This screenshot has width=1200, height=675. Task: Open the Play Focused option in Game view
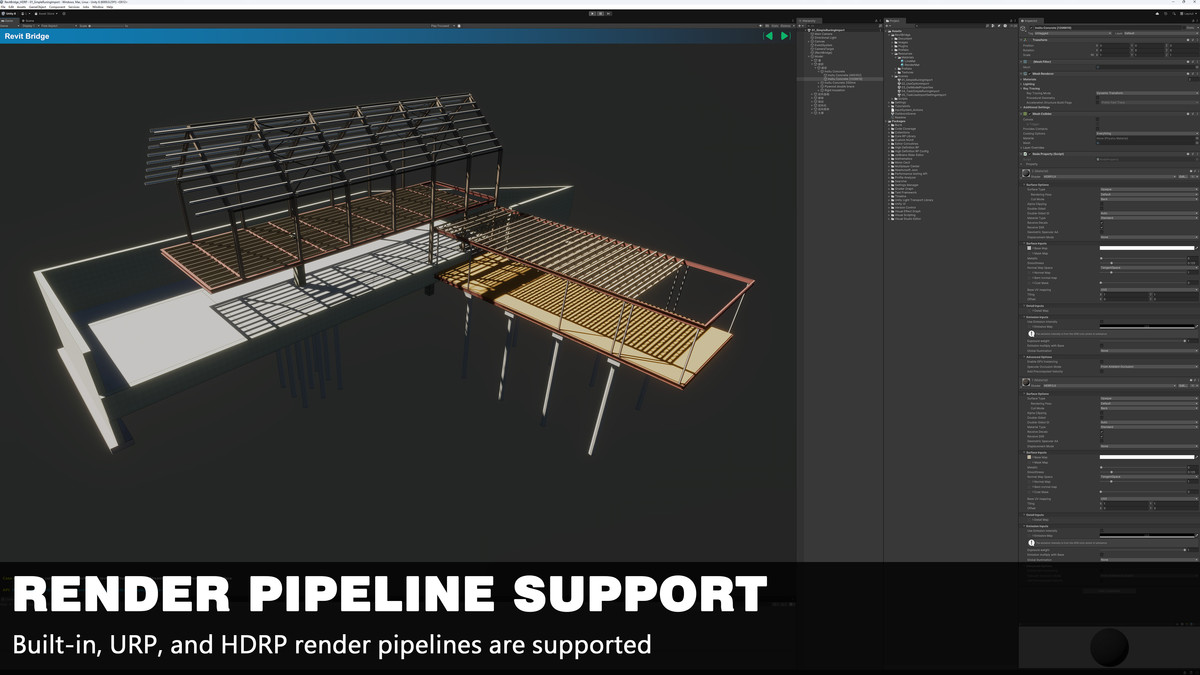coord(443,25)
